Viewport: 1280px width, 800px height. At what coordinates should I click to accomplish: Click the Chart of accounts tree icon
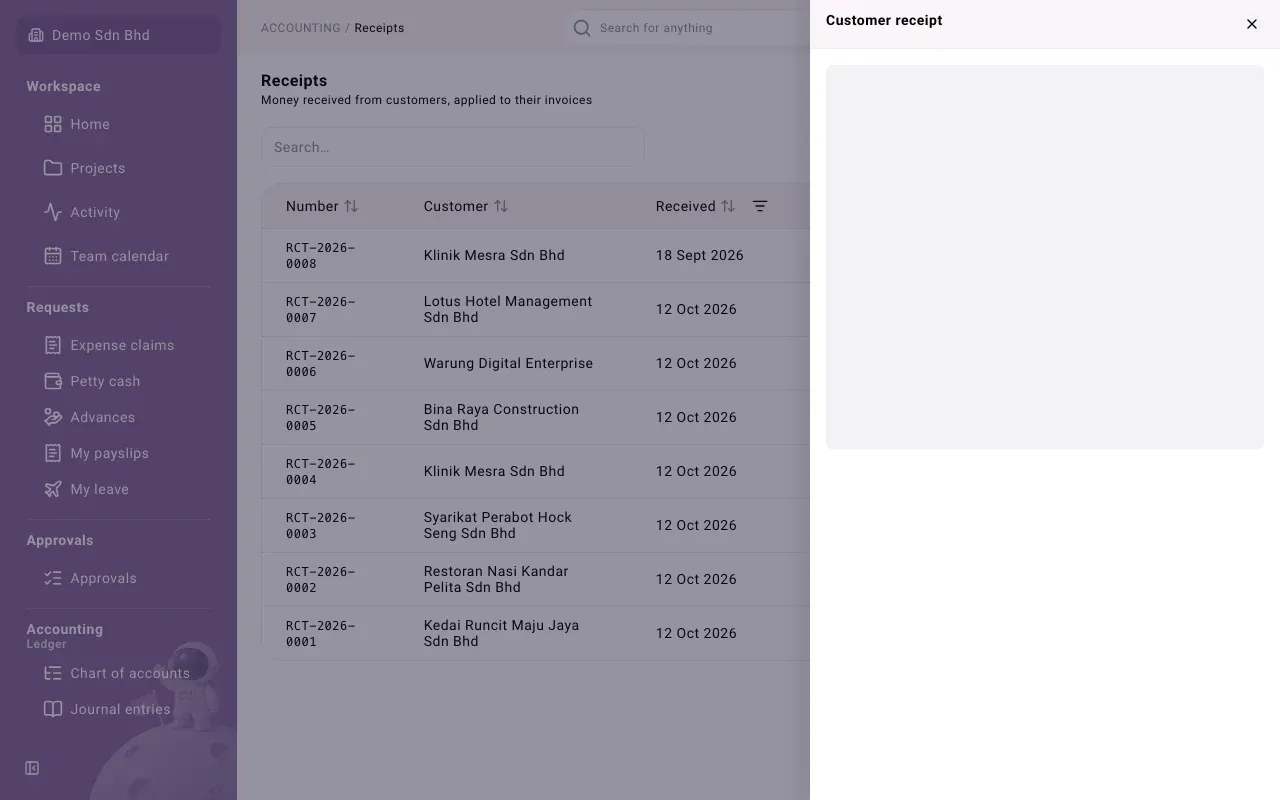[x=53, y=673]
